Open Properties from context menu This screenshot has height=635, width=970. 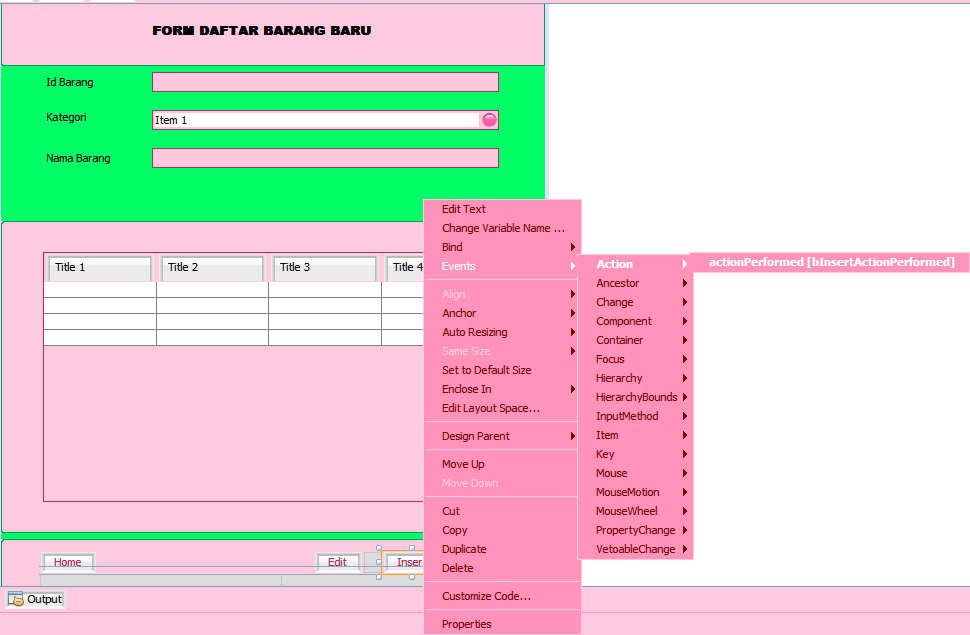[x=502, y=624]
